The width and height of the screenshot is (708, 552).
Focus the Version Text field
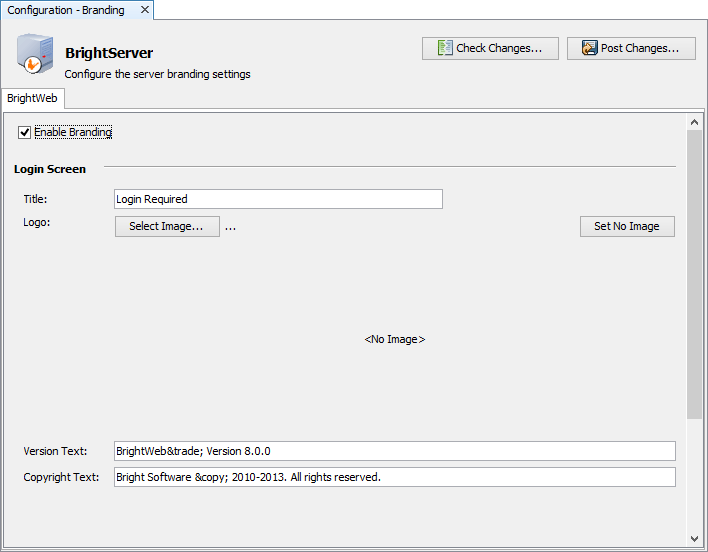pos(394,451)
